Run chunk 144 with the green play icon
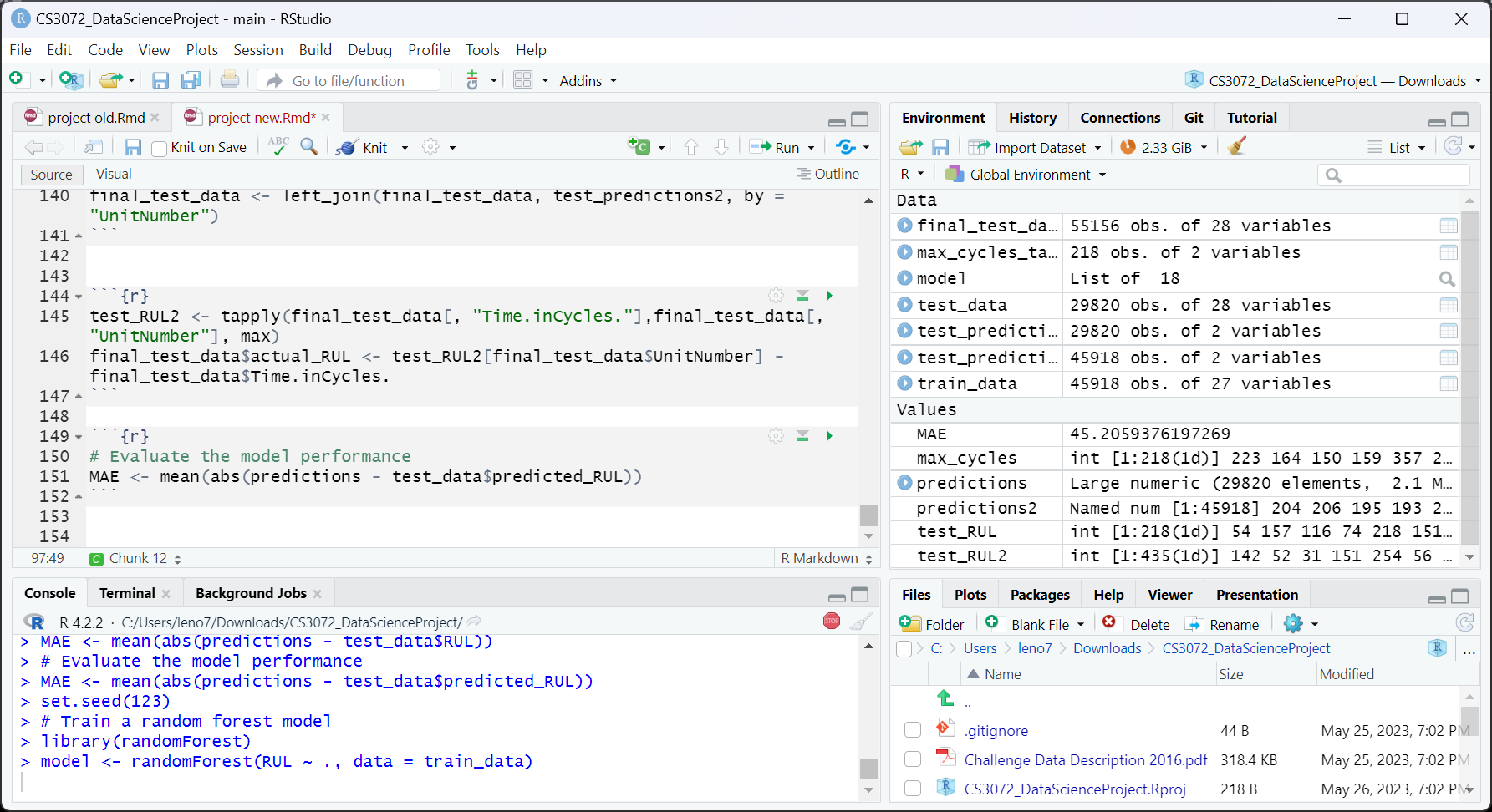This screenshot has height=812, width=1492. (829, 296)
